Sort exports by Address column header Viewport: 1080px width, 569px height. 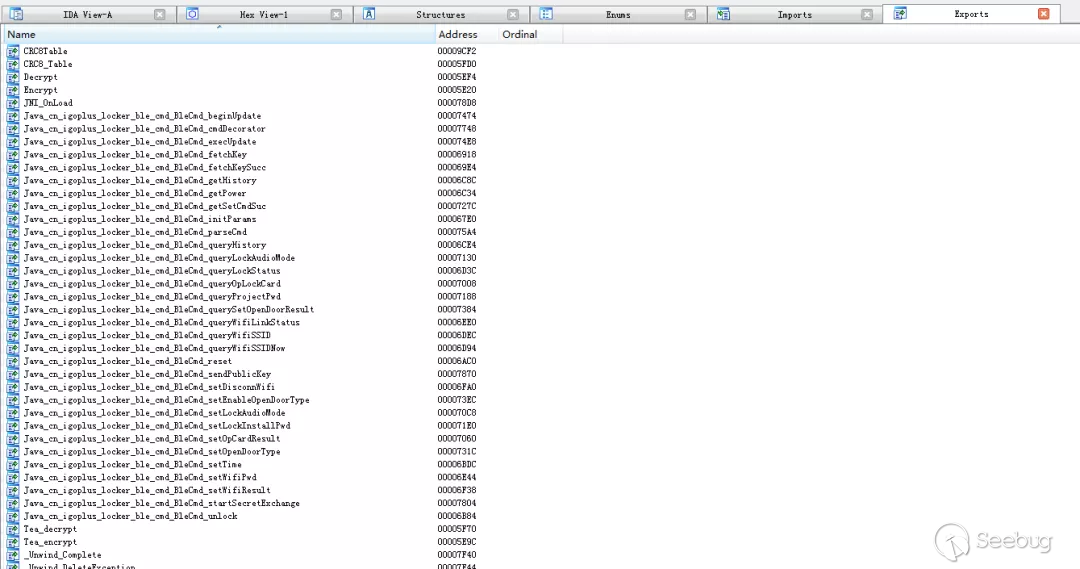[x=466, y=34]
